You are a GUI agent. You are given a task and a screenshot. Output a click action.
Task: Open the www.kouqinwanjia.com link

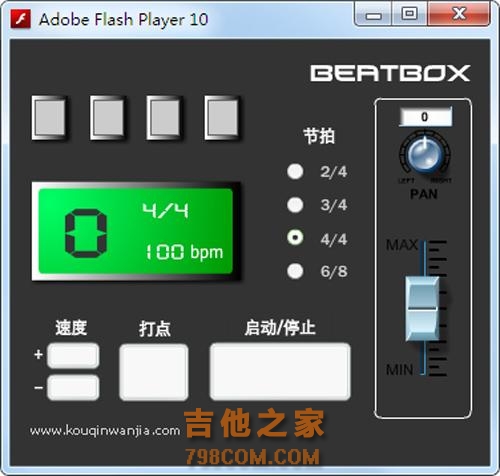105,431
